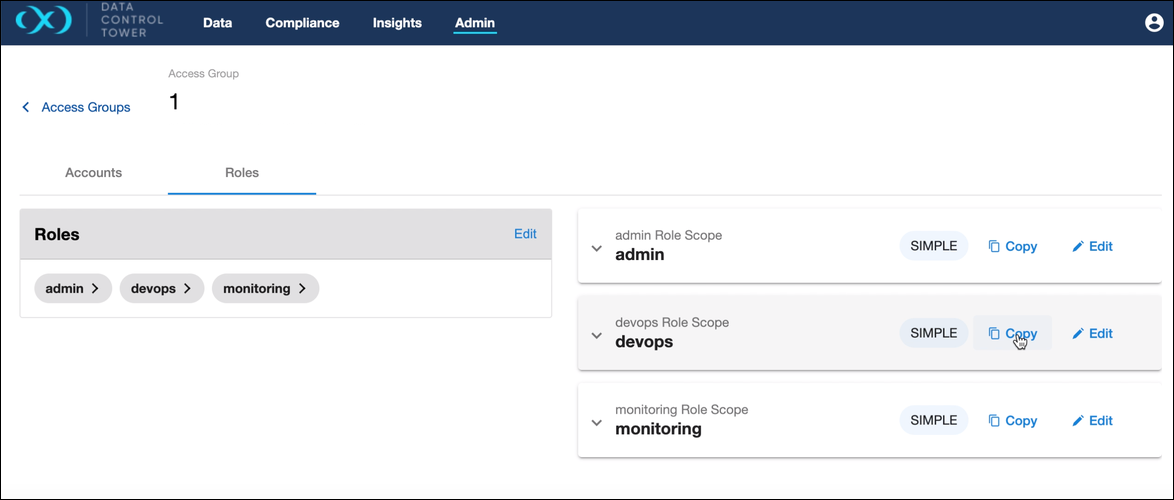Select the monitoring role chip
Screen dimensions: 1174x500
(265, 289)
